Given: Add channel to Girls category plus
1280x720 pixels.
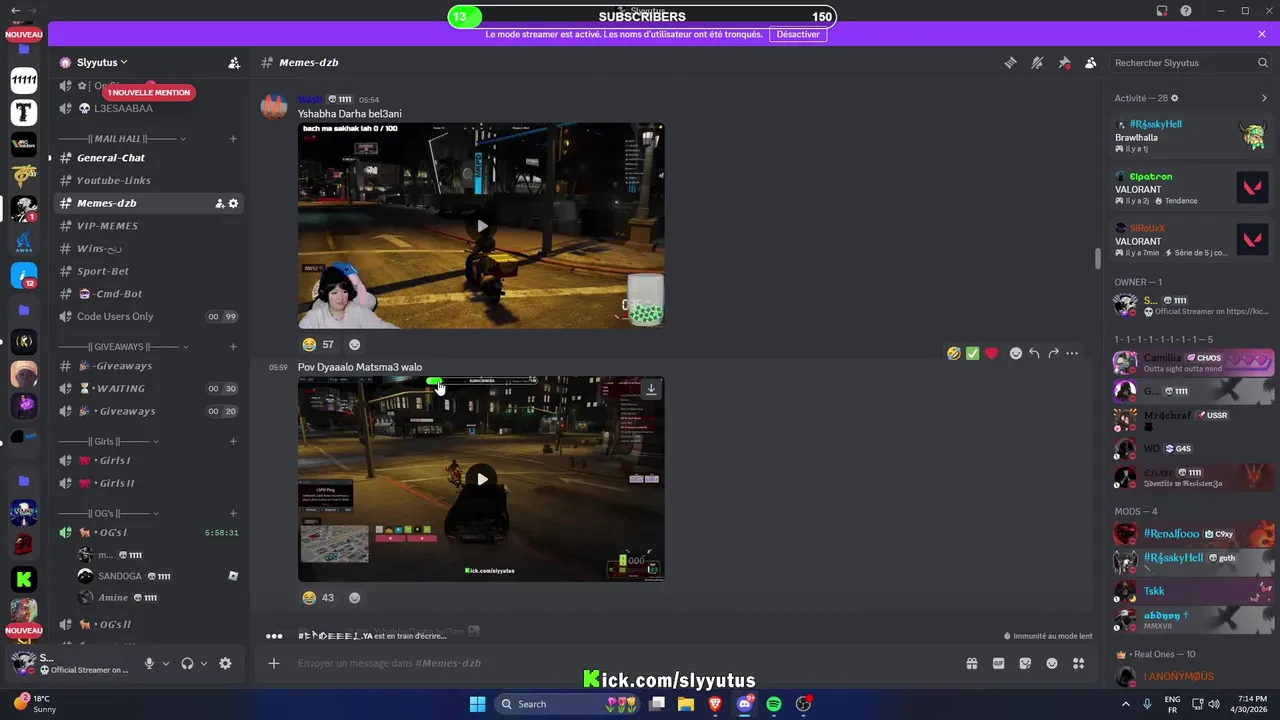Looking at the screenshot, I should (x=233, y=441).
